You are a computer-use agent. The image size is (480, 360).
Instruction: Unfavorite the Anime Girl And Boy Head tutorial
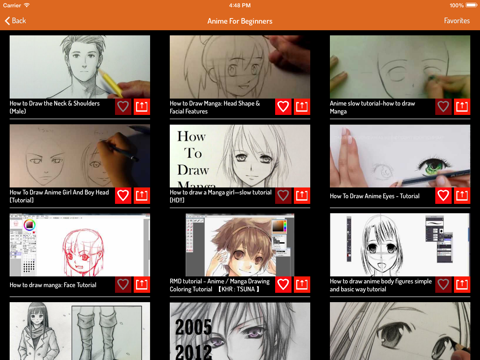click(x=123, y=196)
